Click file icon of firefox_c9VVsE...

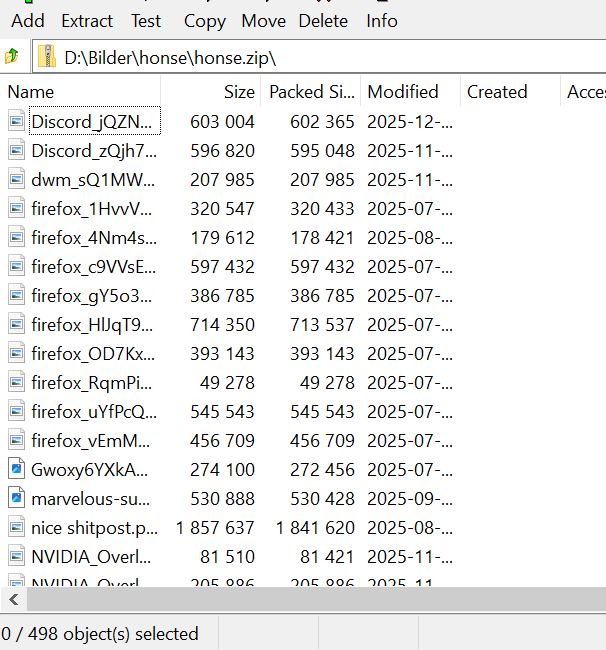[17, 266]
